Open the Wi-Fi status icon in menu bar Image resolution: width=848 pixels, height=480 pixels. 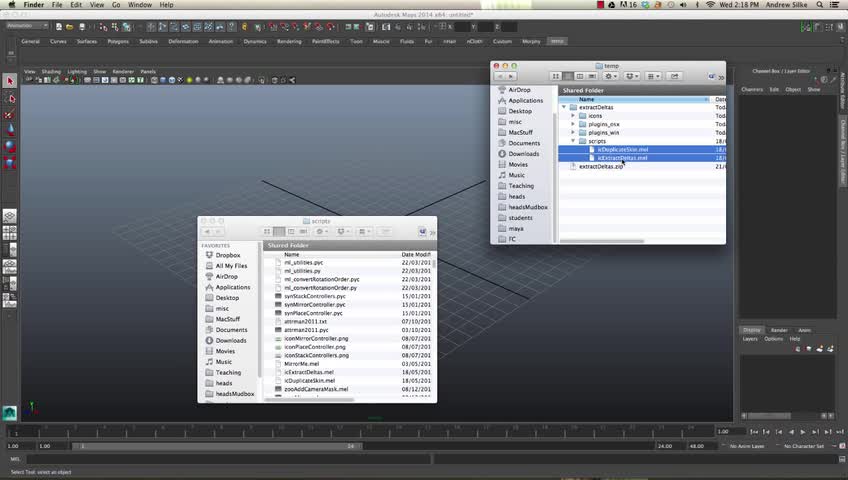[711, 5]
